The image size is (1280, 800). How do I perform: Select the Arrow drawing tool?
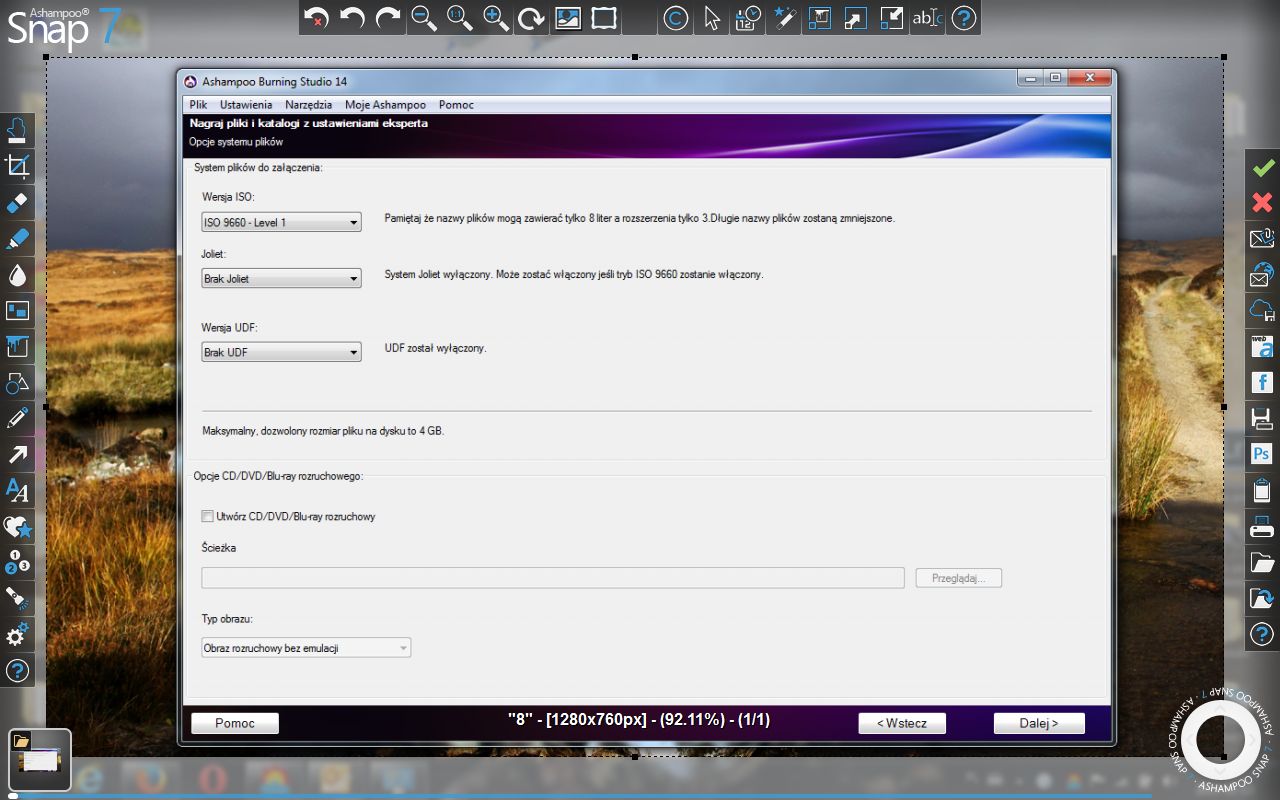coord(18,454)
